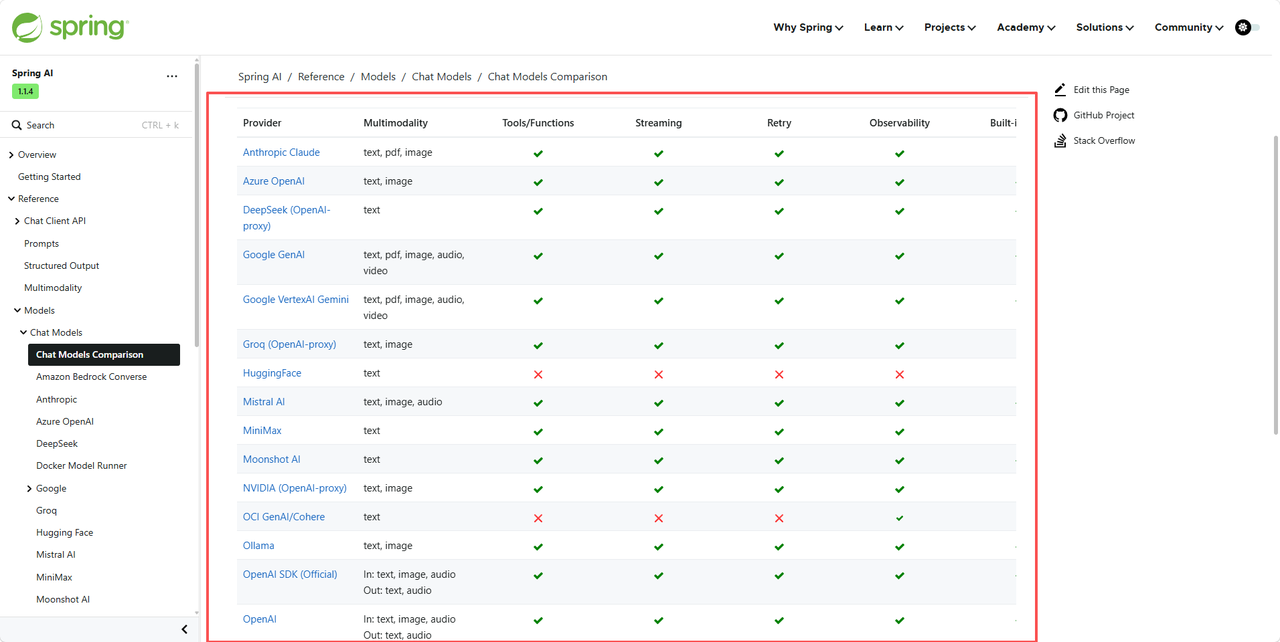
Task: Open the Projects menu
Action: tap(950, 27)
